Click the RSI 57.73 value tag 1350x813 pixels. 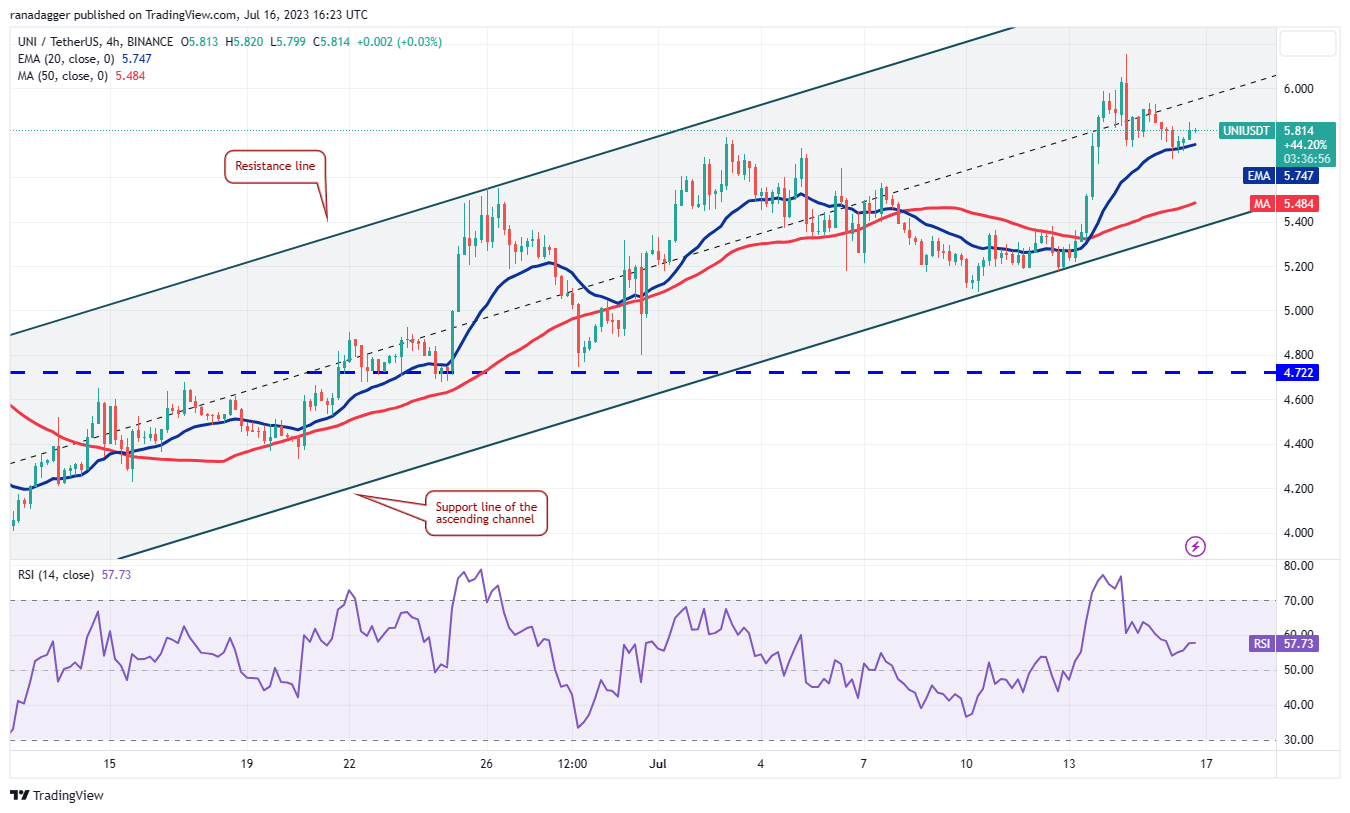(1298, 644)
